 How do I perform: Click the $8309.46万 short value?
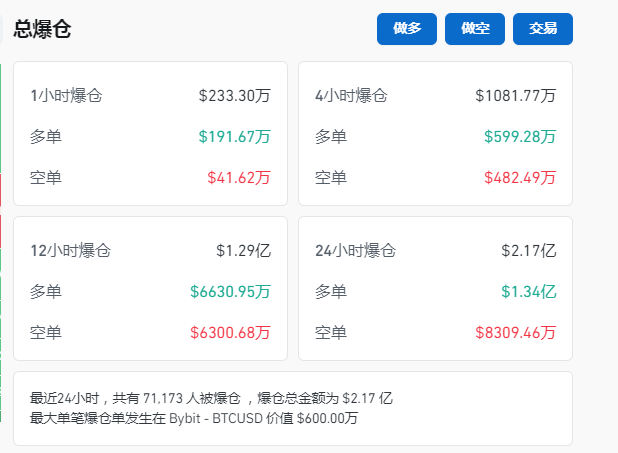(x=516, y=332)
